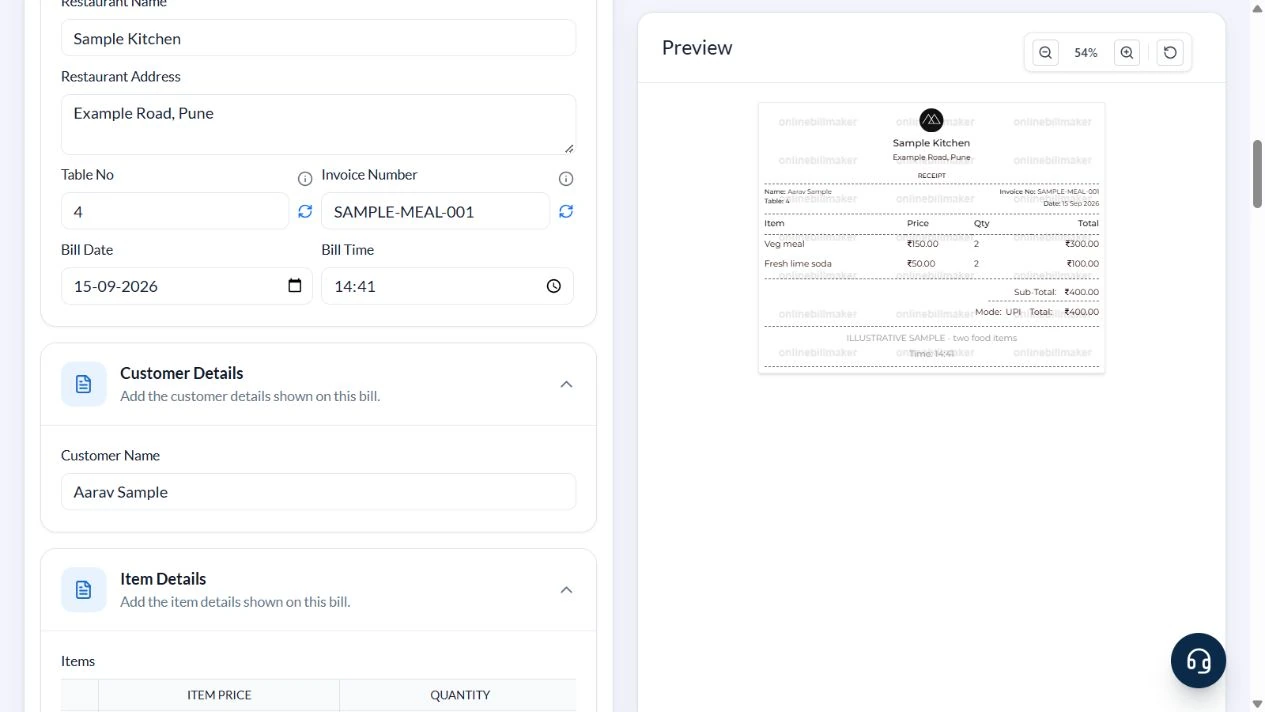The image size is (1265, 712).
Task: Click the ITEM PRICE column header
Action: click(x=219, y=695)
